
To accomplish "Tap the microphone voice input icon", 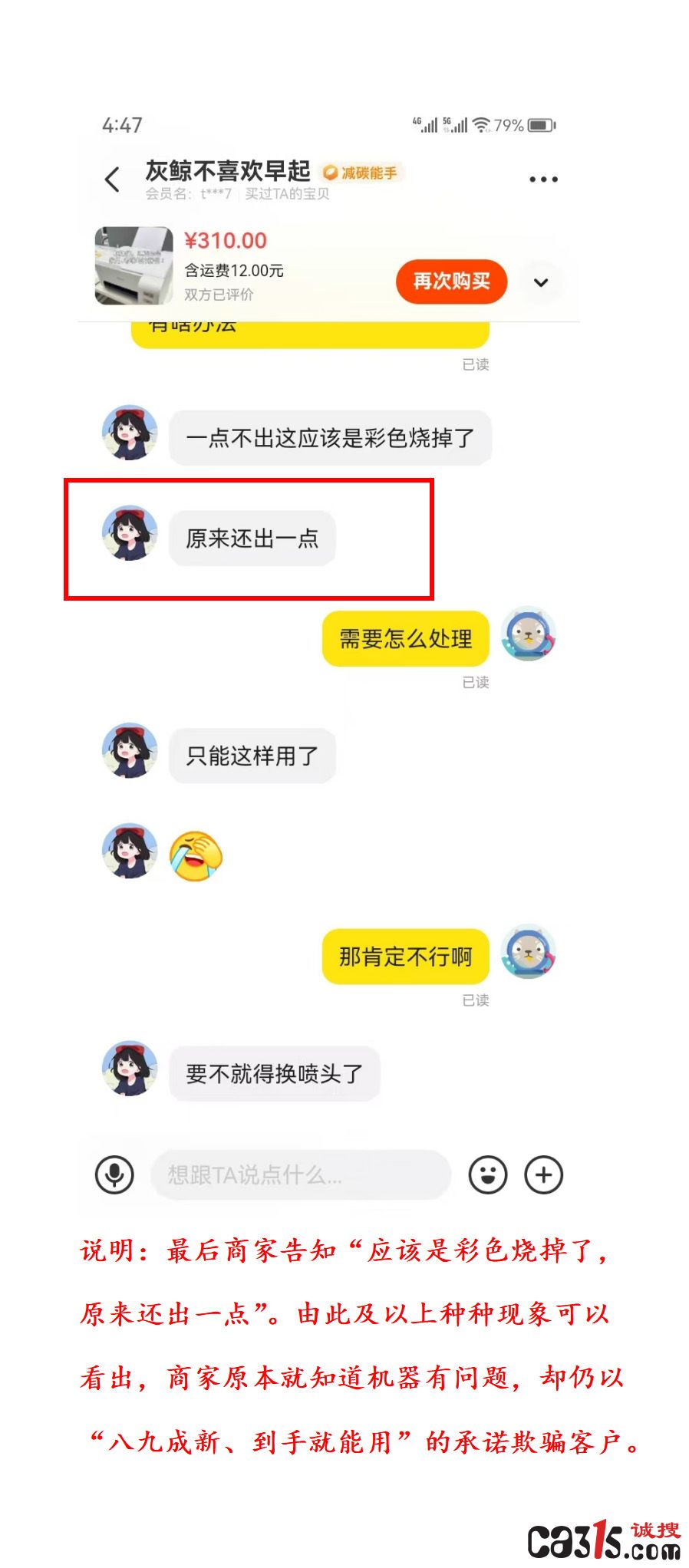I will pos(114,1174).
